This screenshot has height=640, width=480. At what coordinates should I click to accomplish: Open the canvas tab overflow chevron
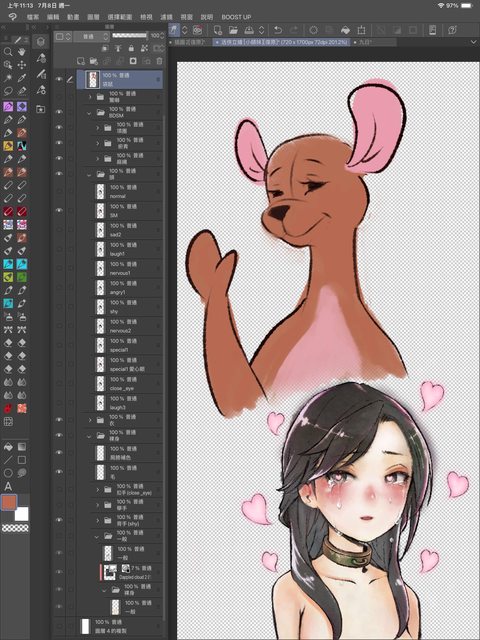pyautogui.click(x=473, y=42)
